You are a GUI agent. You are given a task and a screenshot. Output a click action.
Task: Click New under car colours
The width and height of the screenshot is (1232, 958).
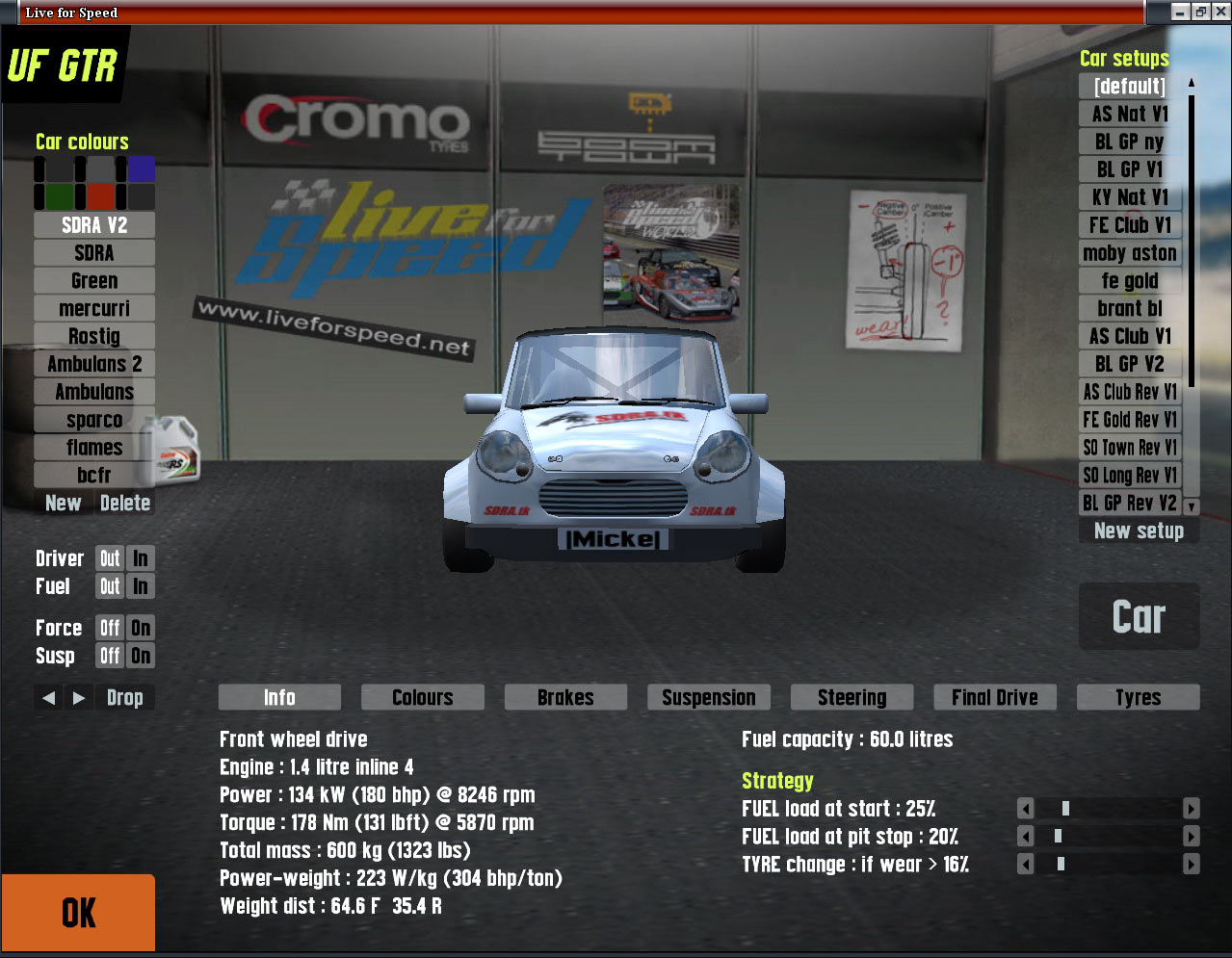coord(64,503)
